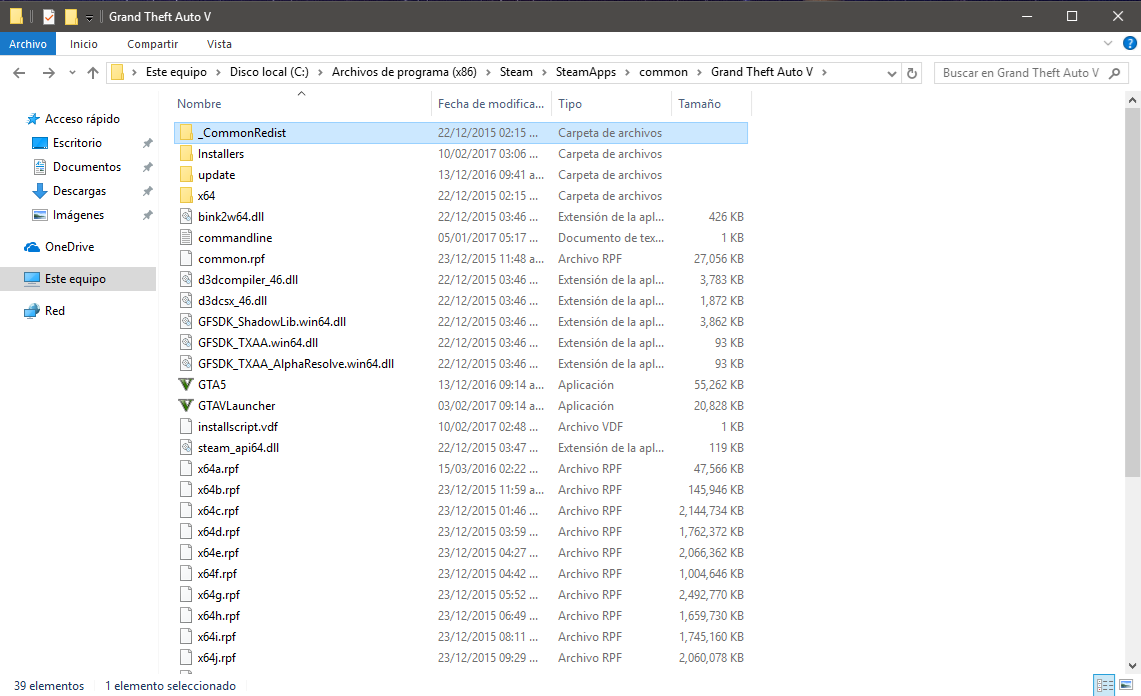Open Imágenes in the sidebar

point(78,215)
